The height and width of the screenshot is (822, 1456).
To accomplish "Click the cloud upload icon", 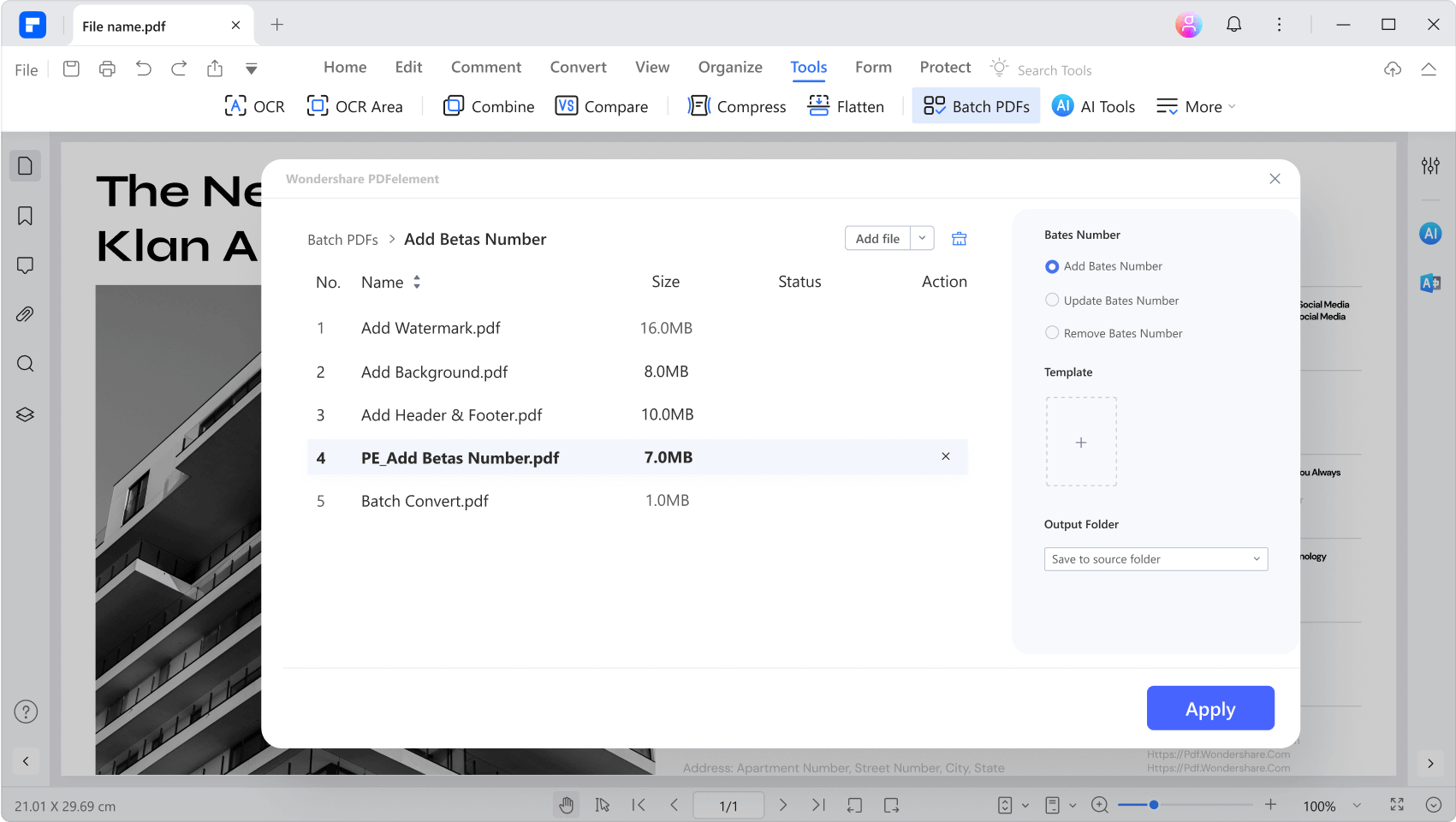I will (x=1393, y=69).
